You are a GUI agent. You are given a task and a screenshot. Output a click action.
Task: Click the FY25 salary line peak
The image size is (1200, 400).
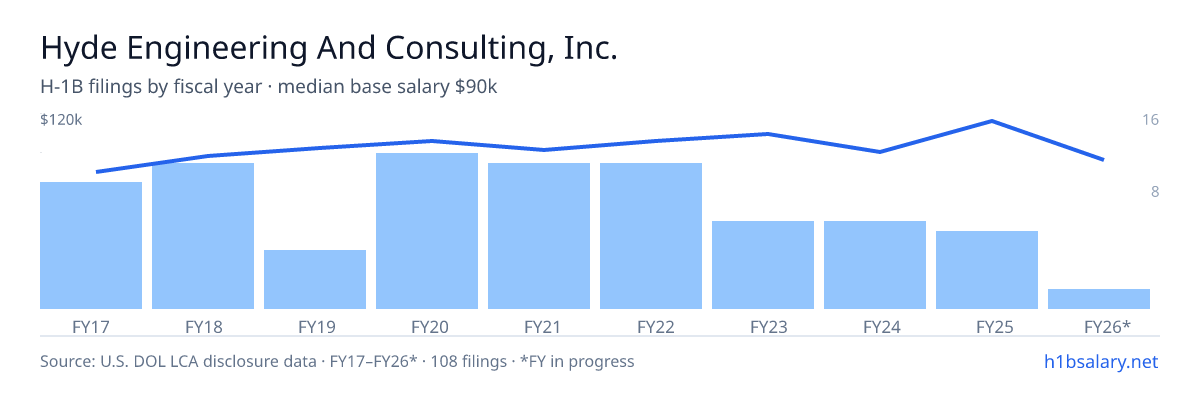click(991, 121)
